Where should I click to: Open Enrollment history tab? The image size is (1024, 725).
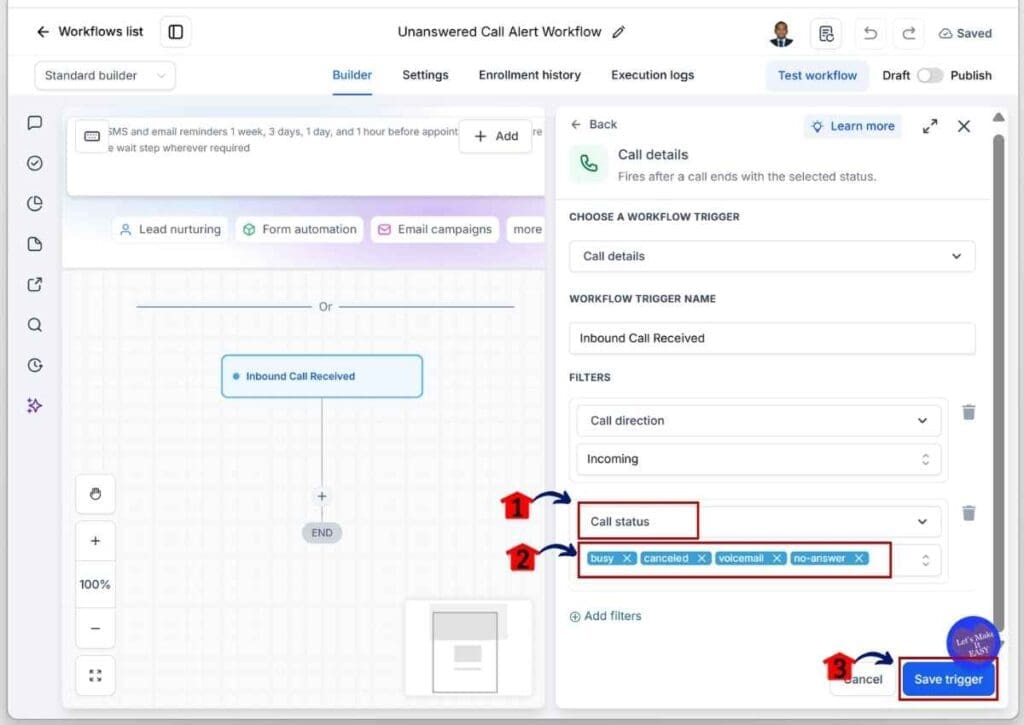click(x=530, y=75)
